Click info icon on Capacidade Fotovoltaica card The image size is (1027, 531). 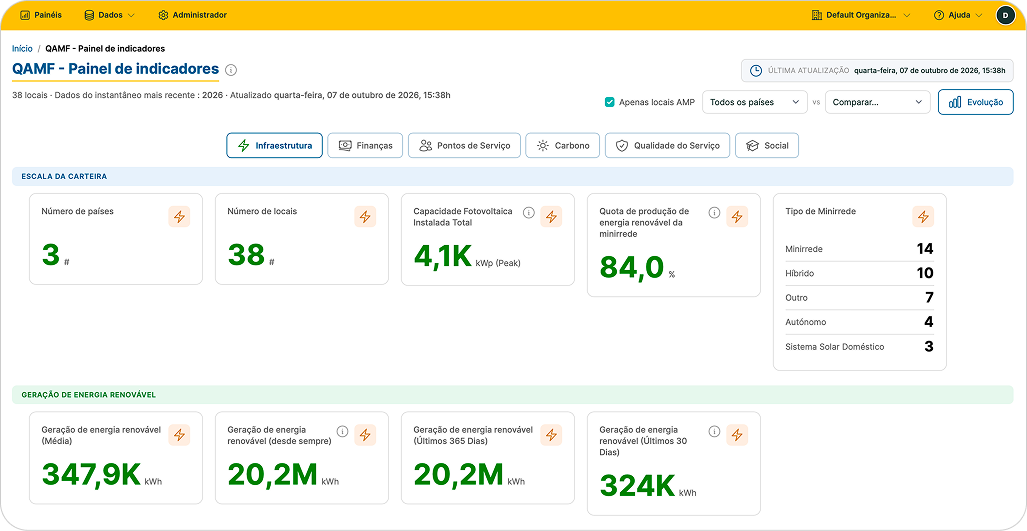coord(529,212)
